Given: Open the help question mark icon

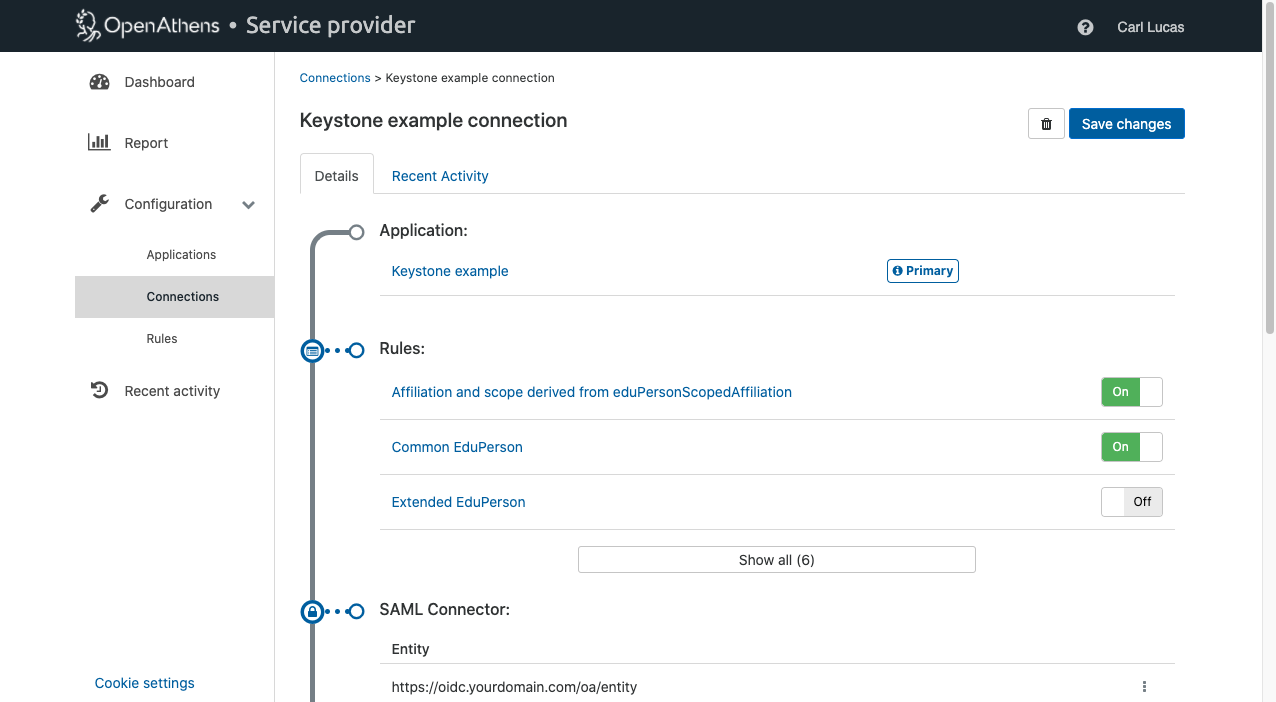Looking at the screenshot, I should pos(1085,27).
